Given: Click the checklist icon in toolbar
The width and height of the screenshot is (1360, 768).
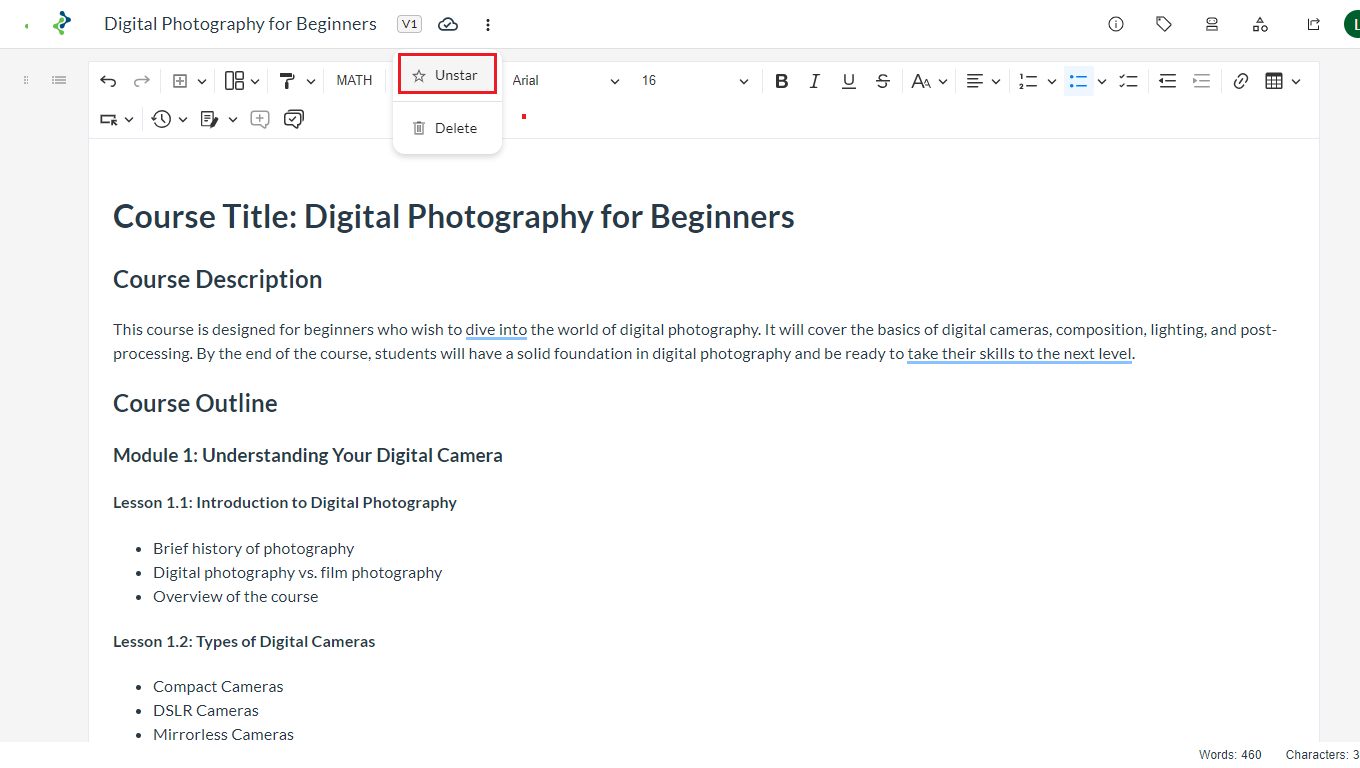Looking at the screenshot, I should point(1129,81).
